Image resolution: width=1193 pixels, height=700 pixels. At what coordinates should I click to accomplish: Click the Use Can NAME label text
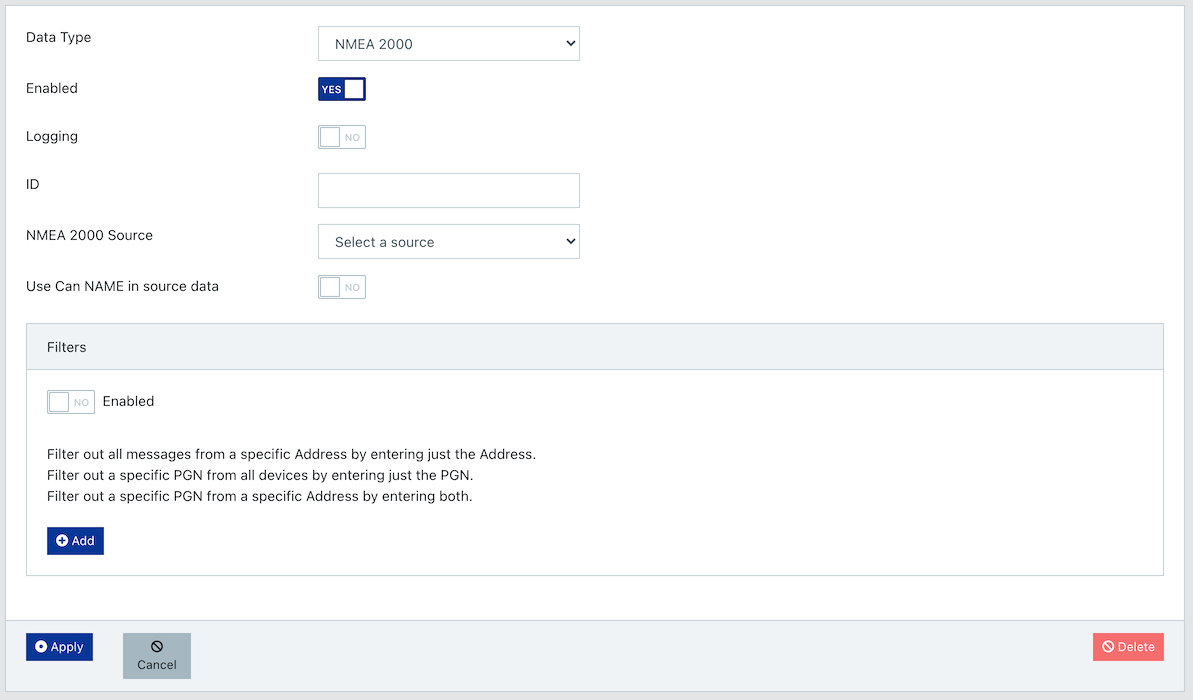[x=122, y=286]
